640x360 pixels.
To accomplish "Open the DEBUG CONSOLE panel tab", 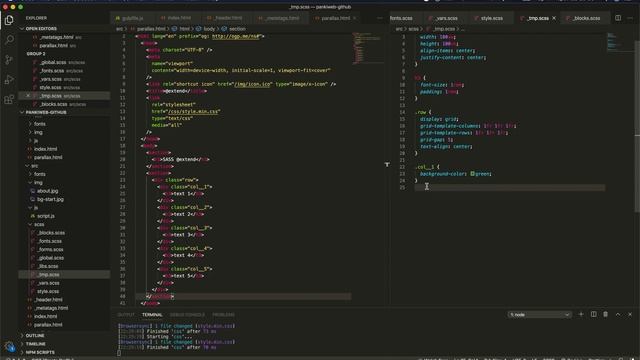I will click(x=187, y=315).
